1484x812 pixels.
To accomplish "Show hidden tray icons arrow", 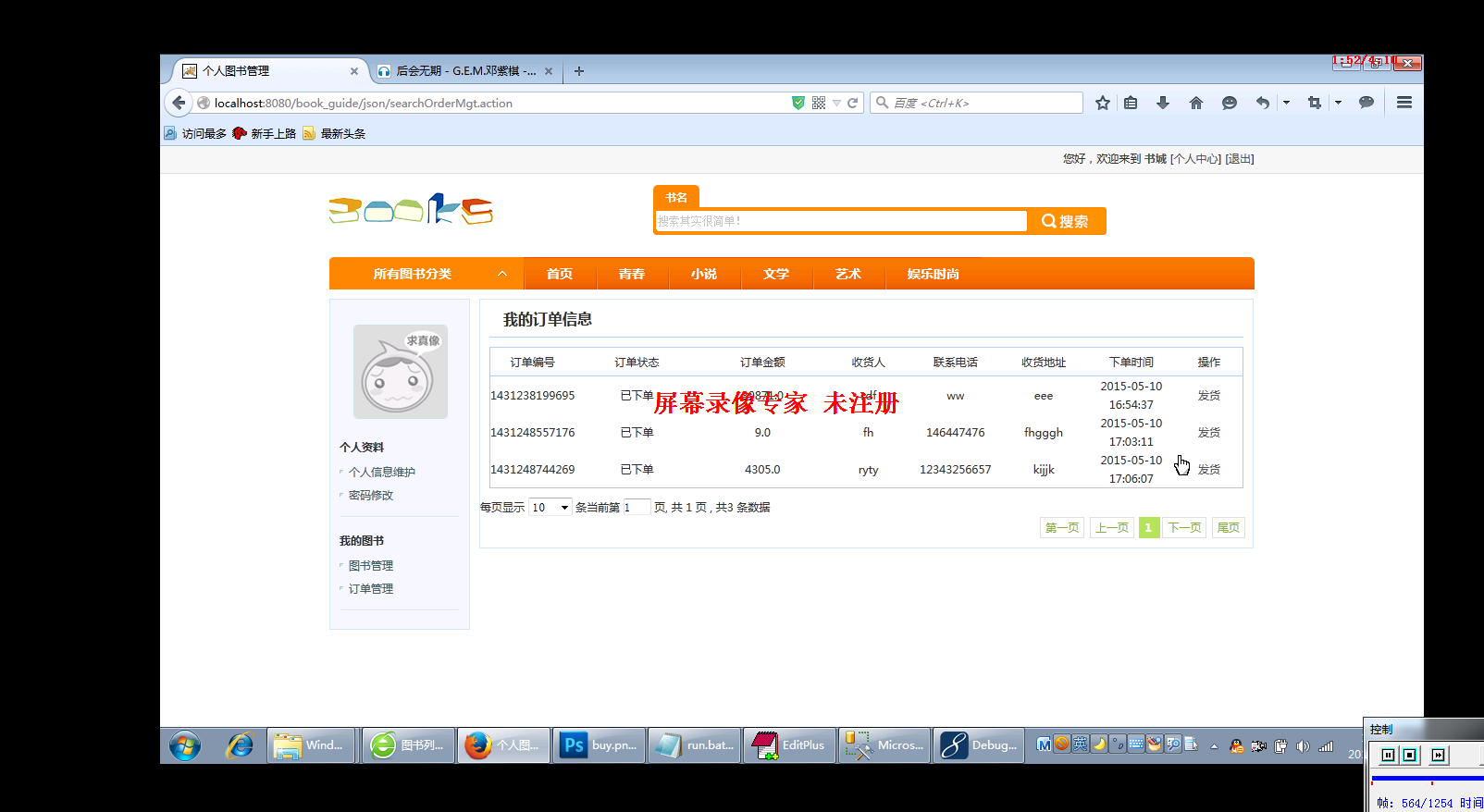I will [x=1214, y=746].
